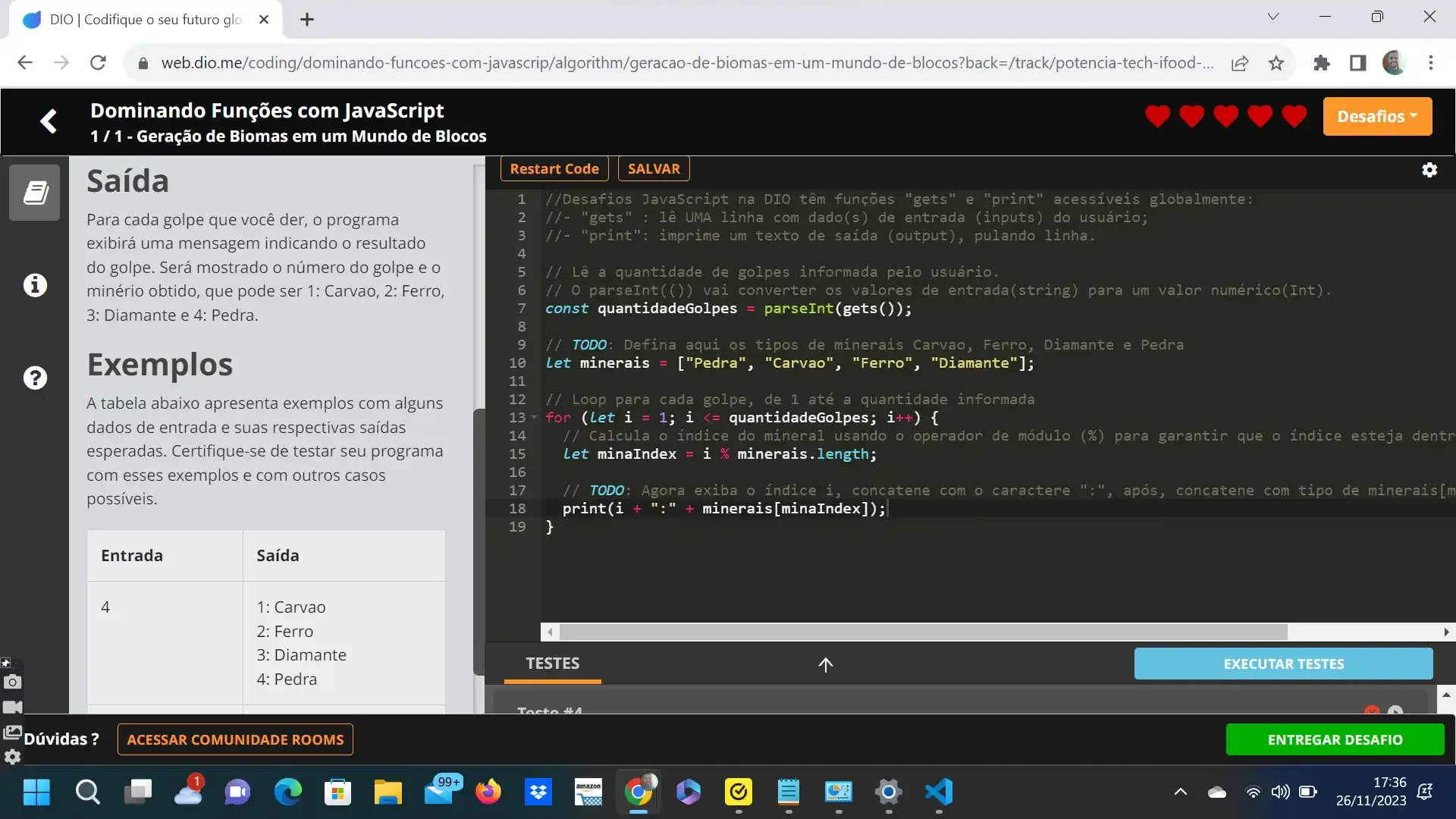The width and height of the screenshot is (1456, 819).
Task: Open the small gear icon near Dúvidas
Action: (12, 757)
